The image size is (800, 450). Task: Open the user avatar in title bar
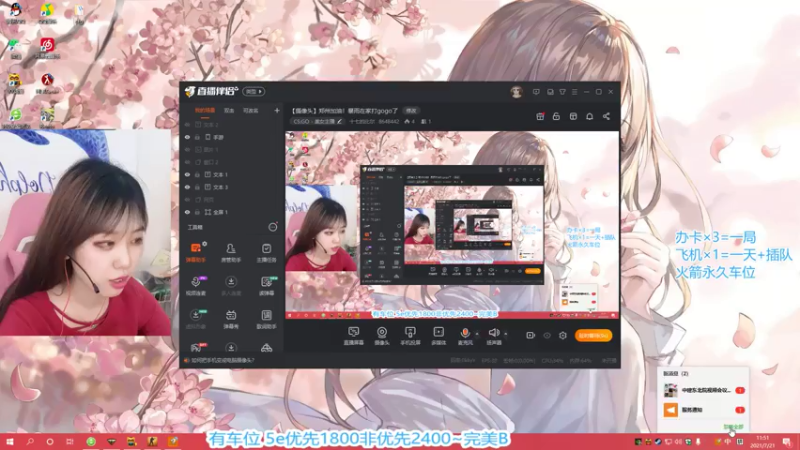(x=516, y=92)
